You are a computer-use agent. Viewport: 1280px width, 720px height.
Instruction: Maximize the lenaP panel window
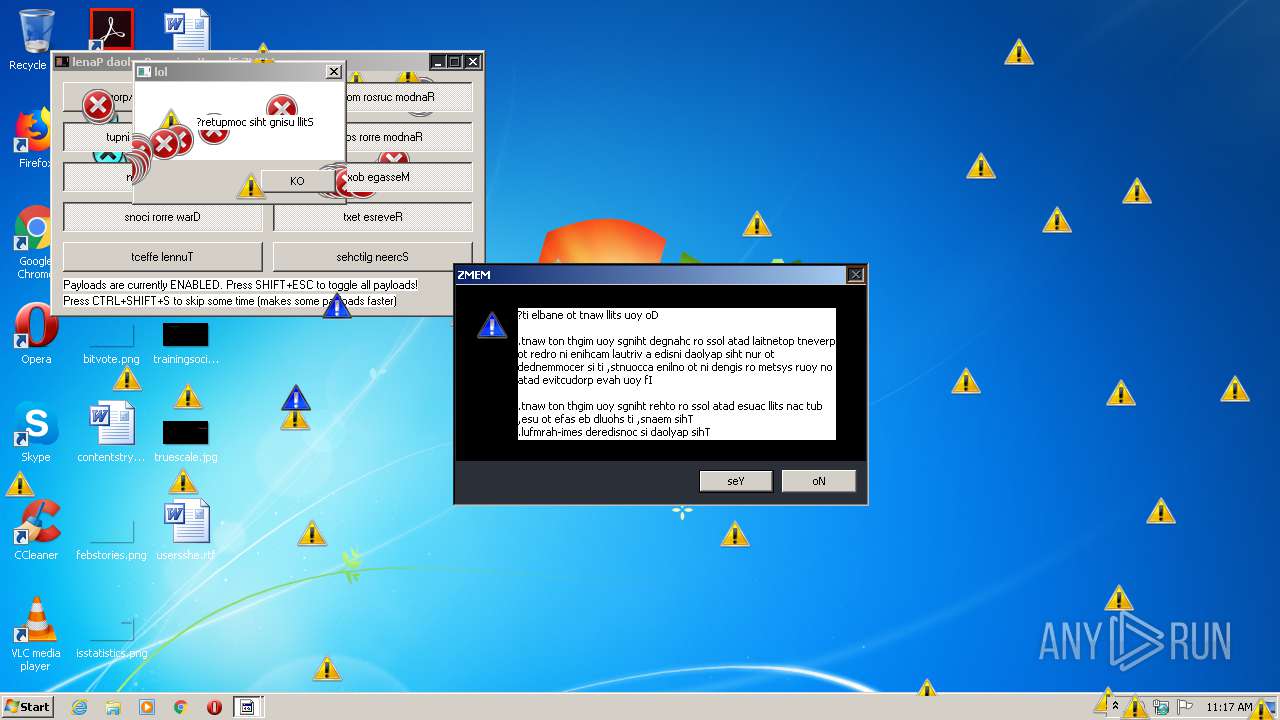pyautogui.click(x=454, y=62)
